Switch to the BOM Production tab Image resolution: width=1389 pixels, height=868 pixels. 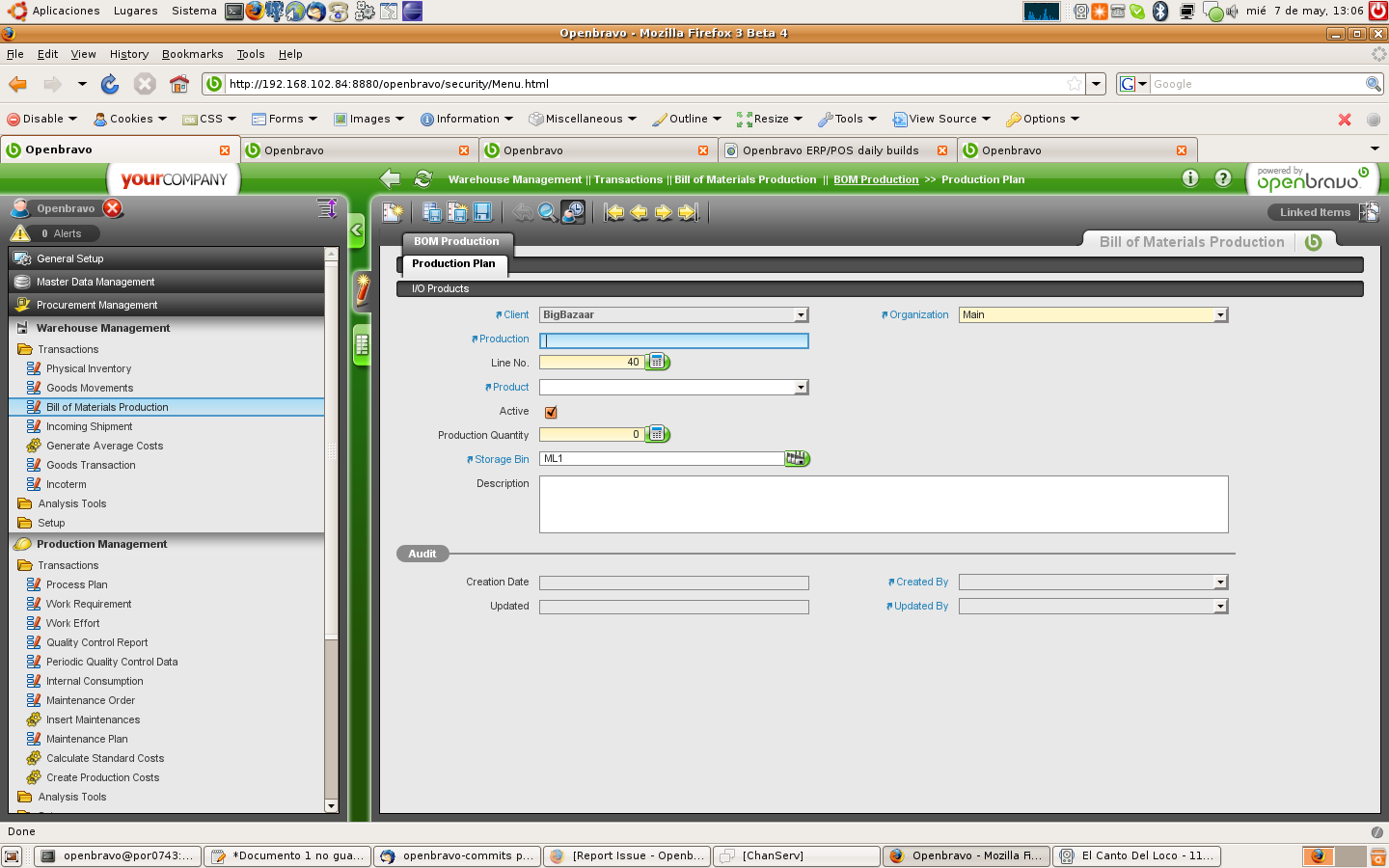[456, 241]
